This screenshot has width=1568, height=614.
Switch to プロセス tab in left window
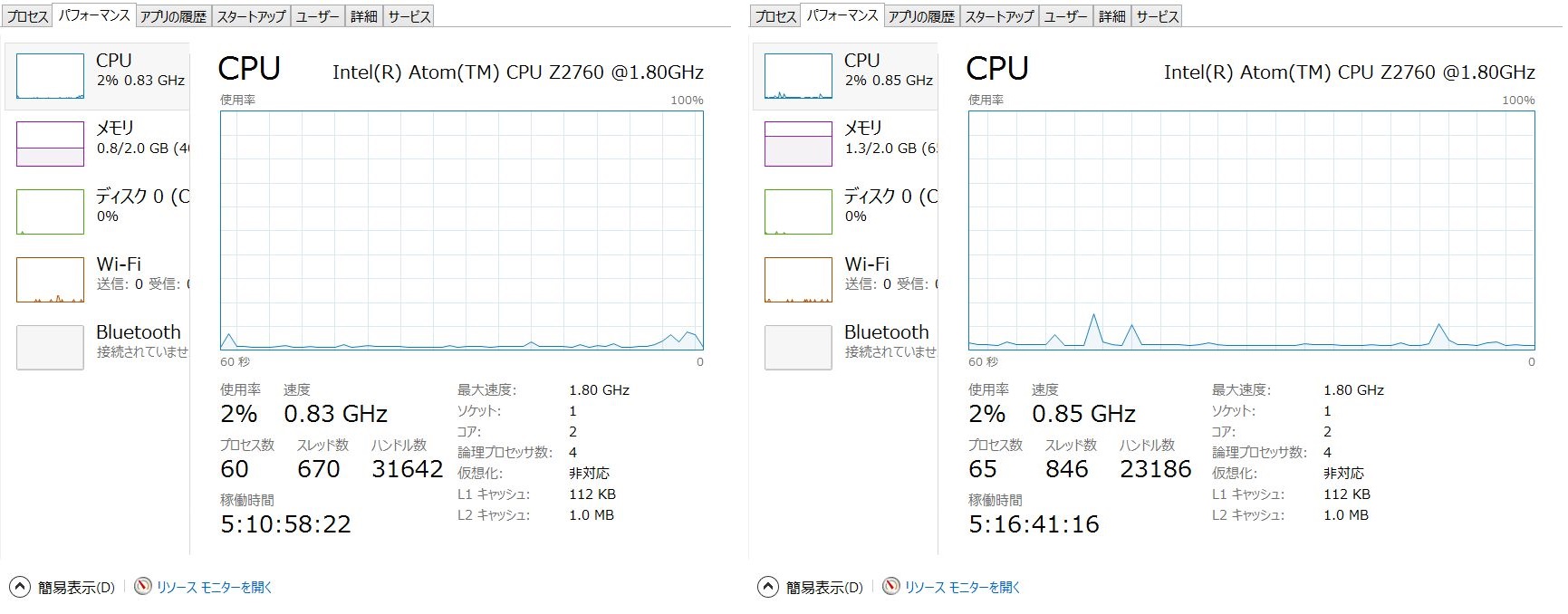(27, 16)
